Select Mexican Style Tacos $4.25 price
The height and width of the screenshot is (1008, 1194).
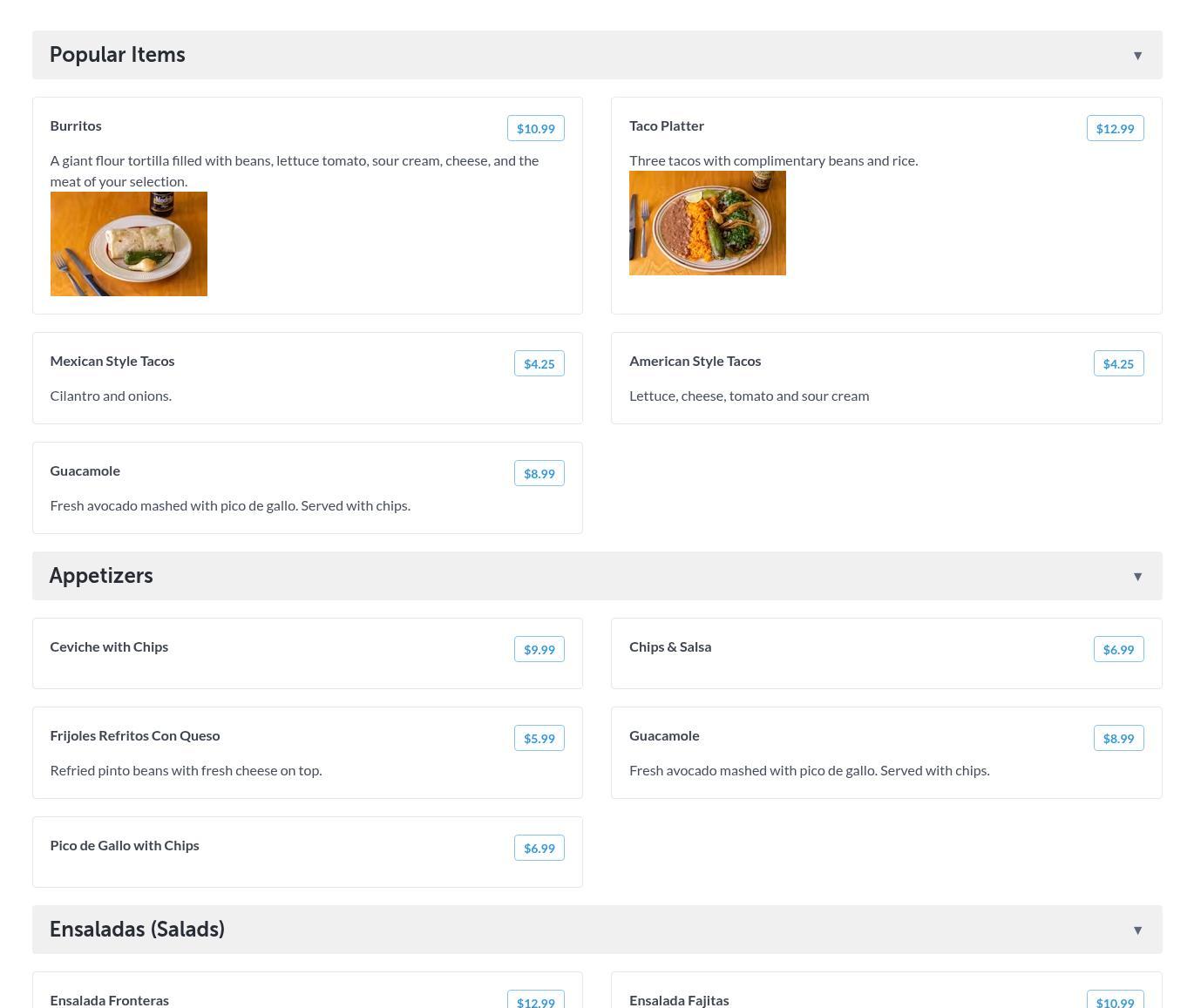tap(539, 363)
